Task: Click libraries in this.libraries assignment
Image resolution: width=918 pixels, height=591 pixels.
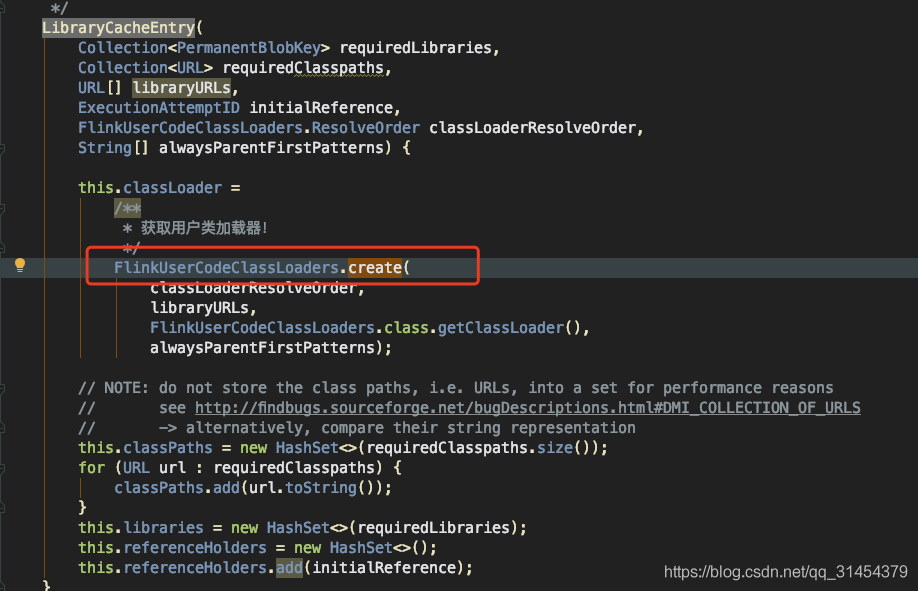Action: pyautogui.click(x=163, y=528)
